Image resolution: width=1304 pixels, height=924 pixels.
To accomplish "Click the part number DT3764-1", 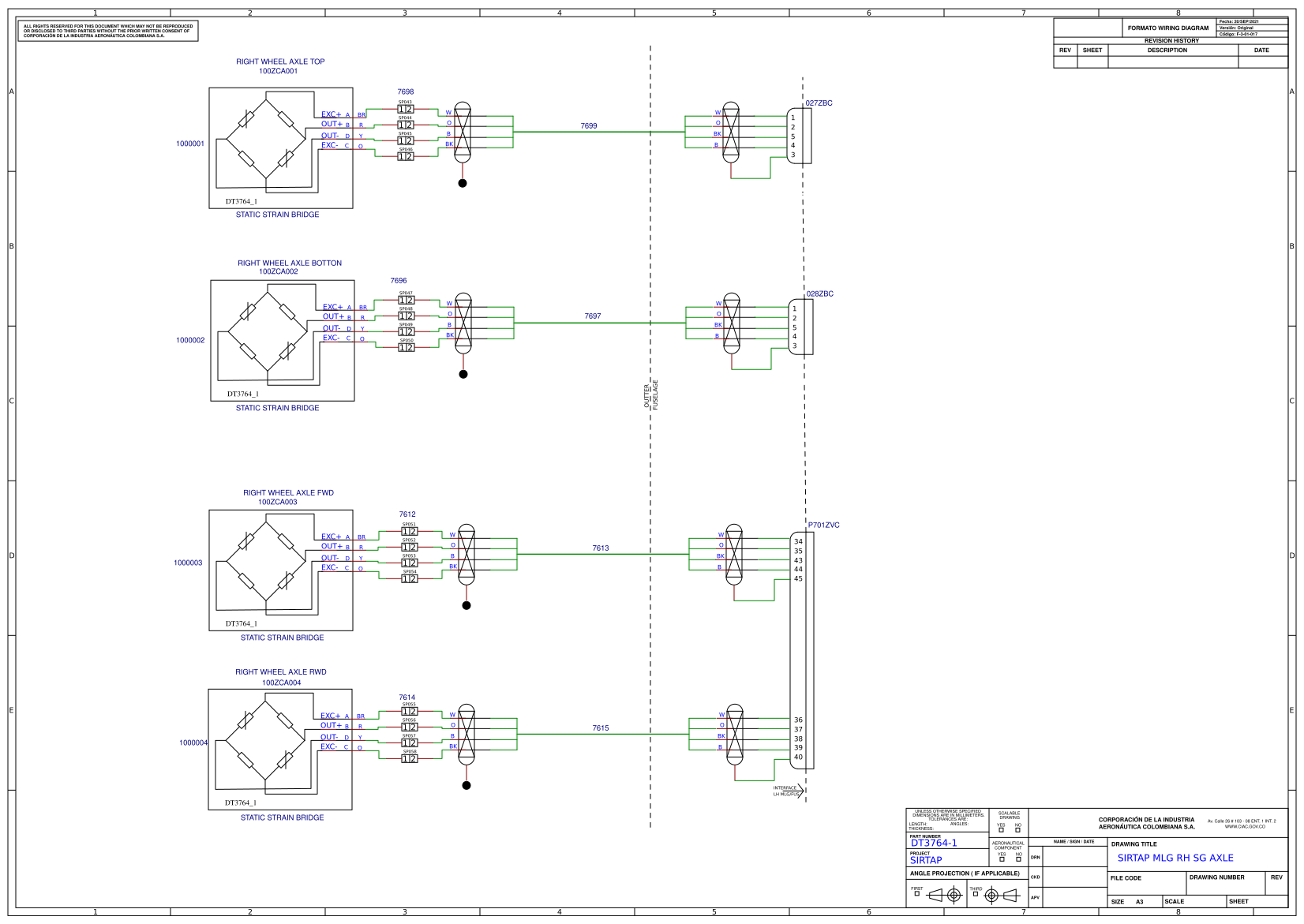I will tap(934, 843).
